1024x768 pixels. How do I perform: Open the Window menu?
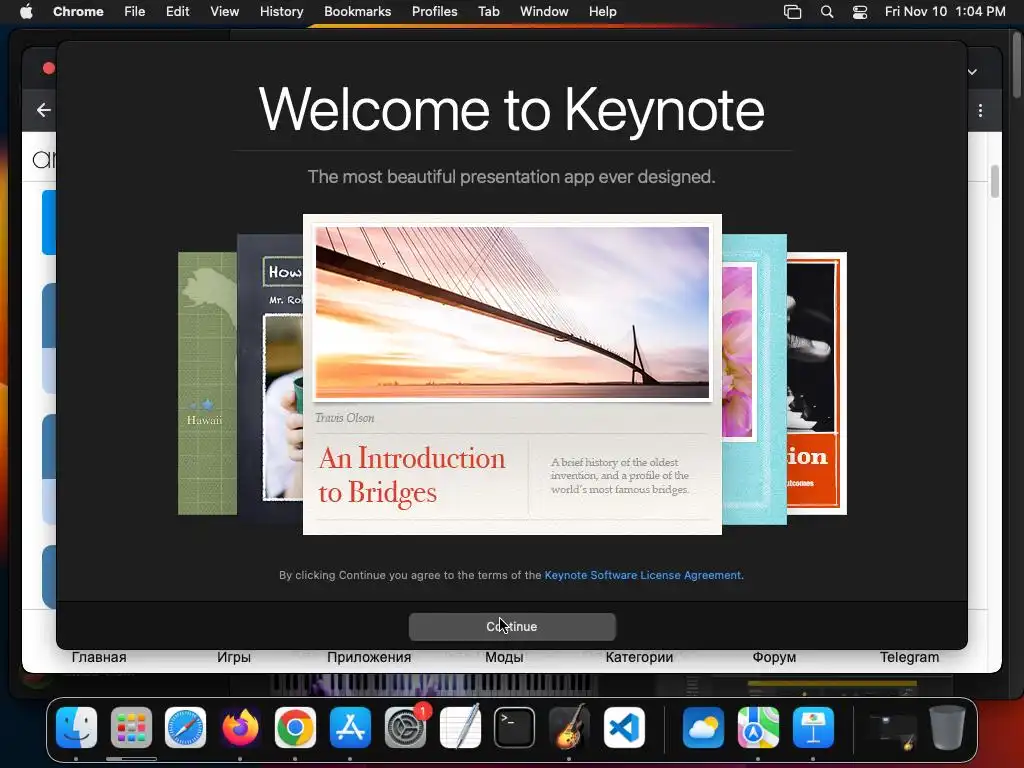tap(544, 12)
